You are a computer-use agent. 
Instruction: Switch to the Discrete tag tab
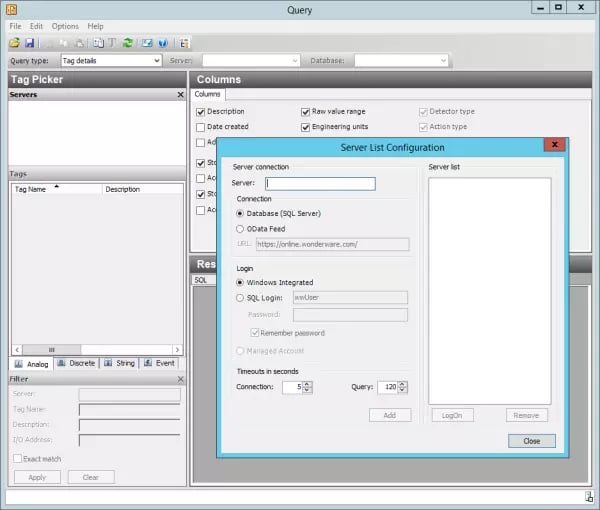(x=77, y=363)
